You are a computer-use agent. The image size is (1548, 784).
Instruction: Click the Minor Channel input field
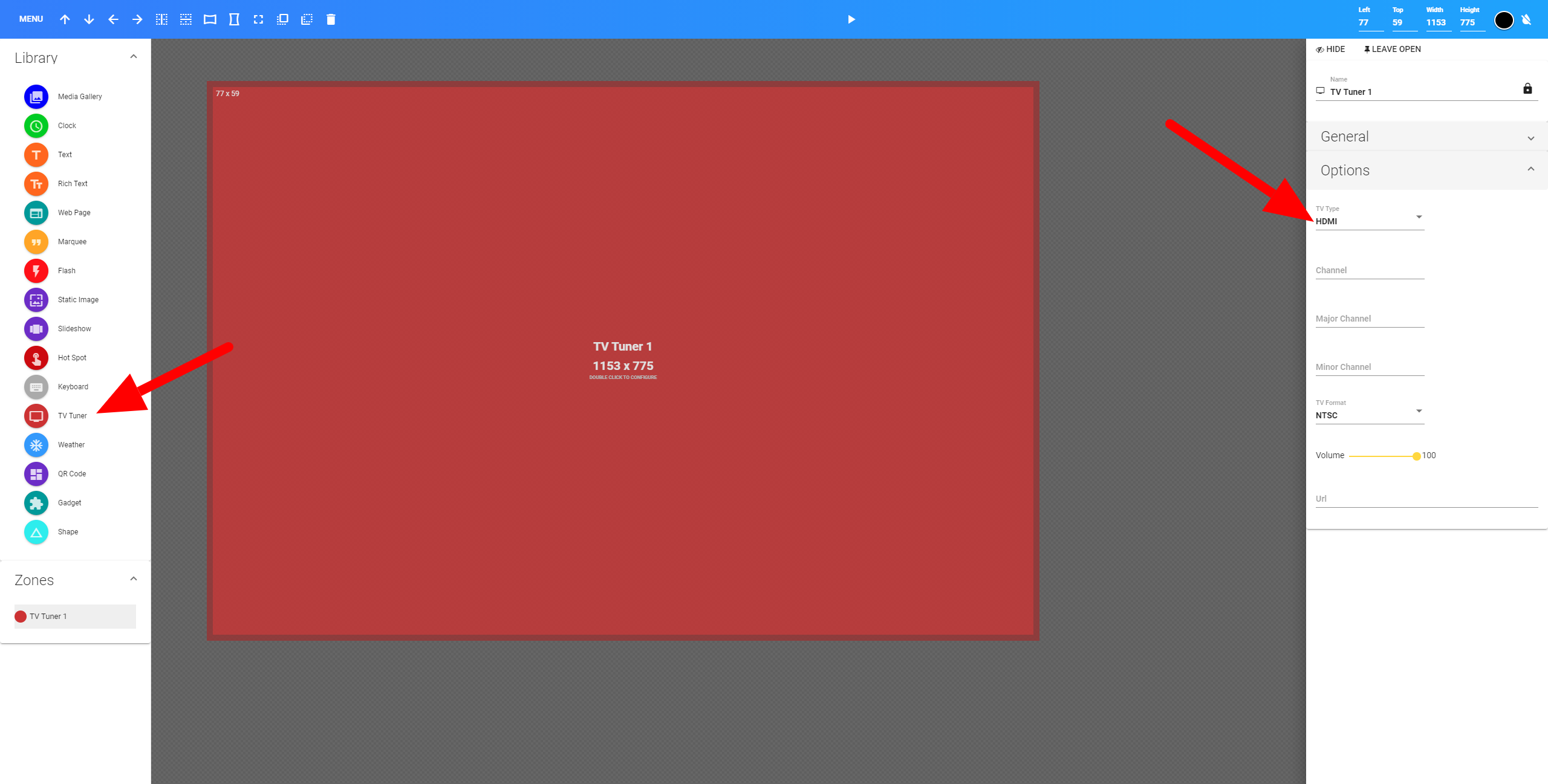[1370, 367]
